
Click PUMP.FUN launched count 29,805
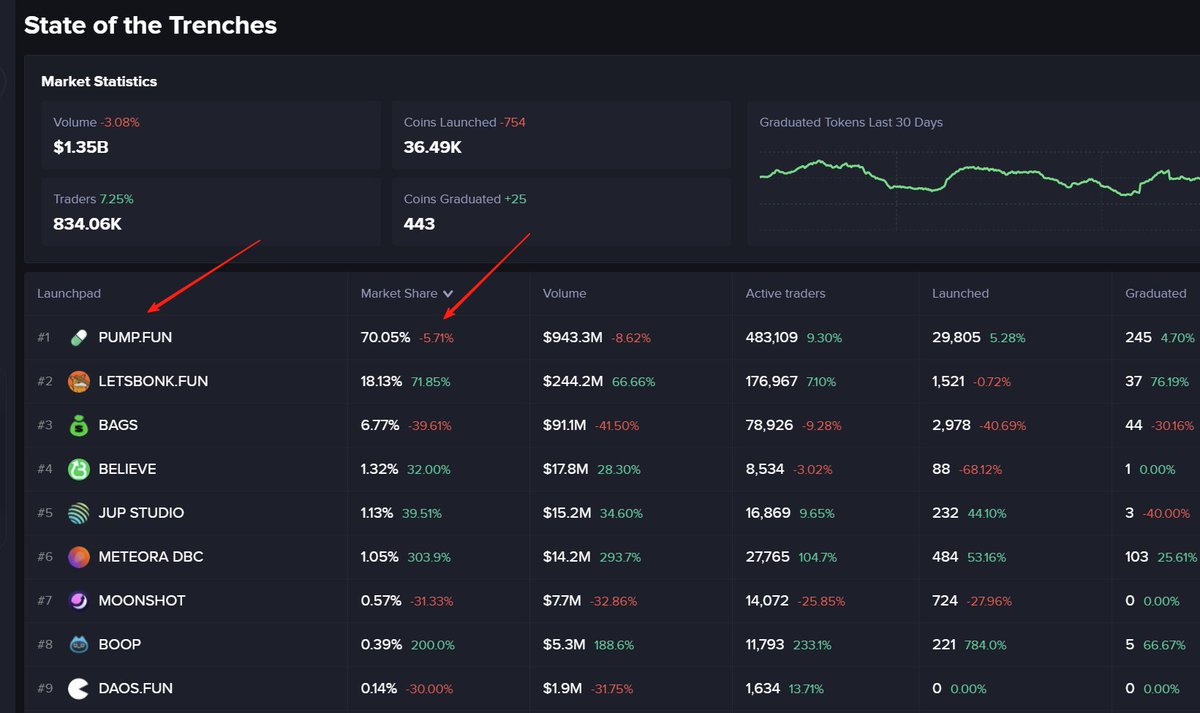click(956, 338)
